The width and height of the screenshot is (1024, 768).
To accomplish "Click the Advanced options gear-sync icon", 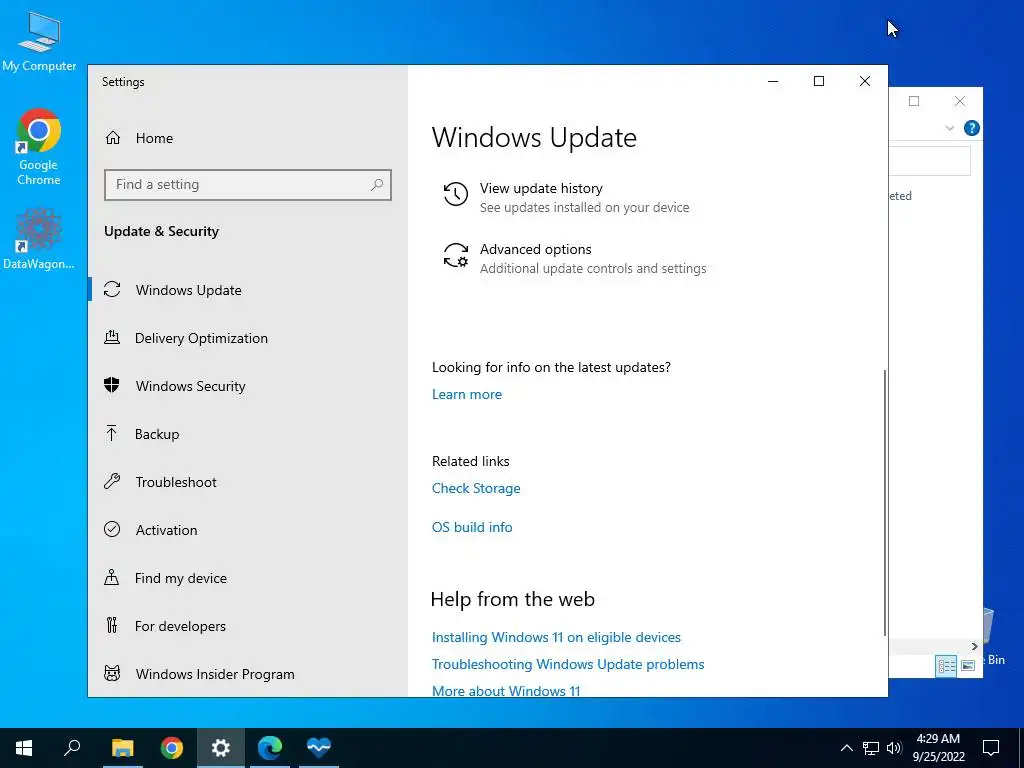I will click(456, 255).
